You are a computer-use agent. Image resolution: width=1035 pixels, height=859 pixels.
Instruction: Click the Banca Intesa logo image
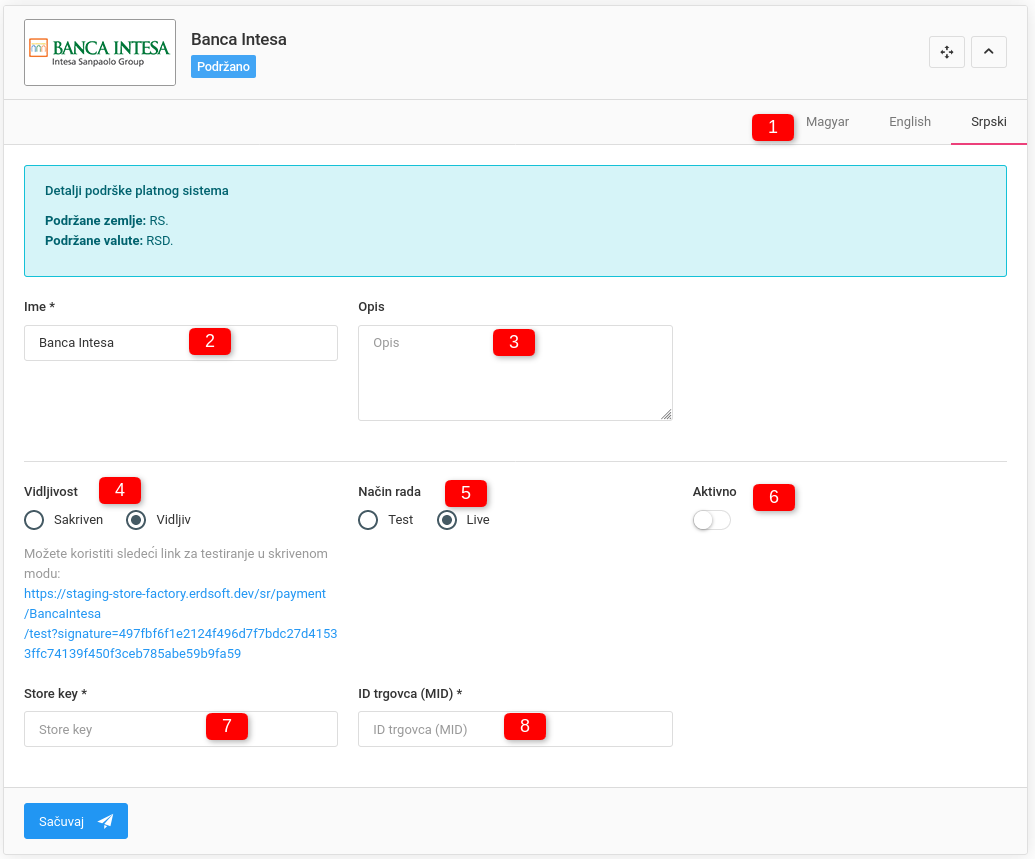pos(100,52)
